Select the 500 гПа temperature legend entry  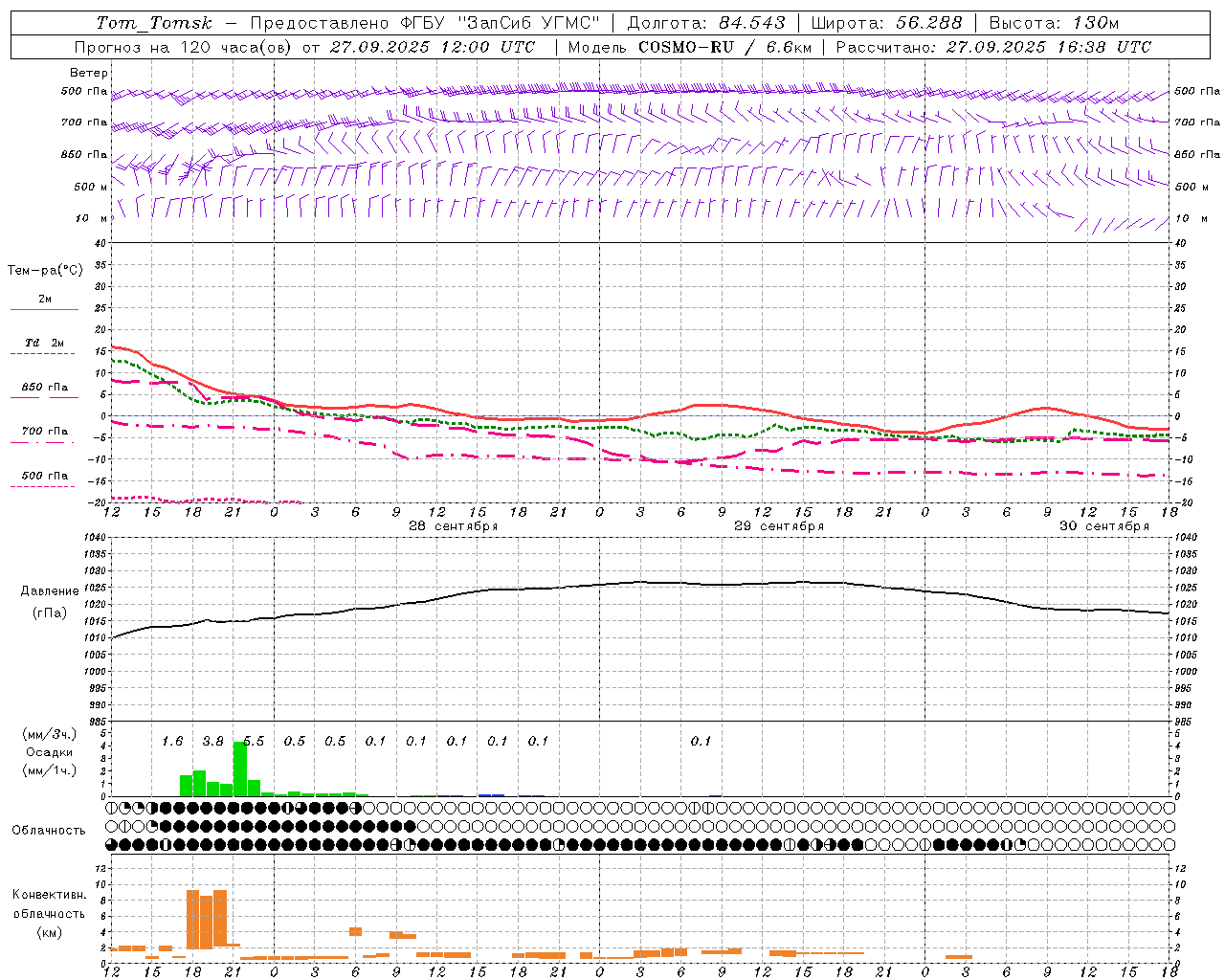(44, 476)
